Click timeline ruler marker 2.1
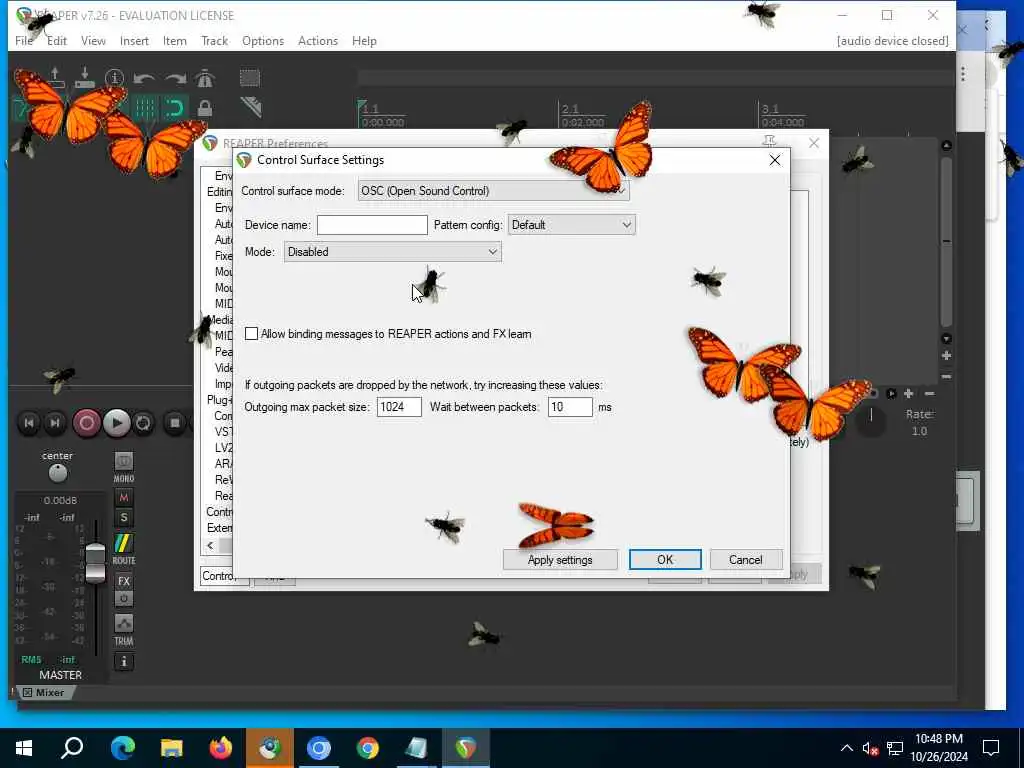 (571, 109)
